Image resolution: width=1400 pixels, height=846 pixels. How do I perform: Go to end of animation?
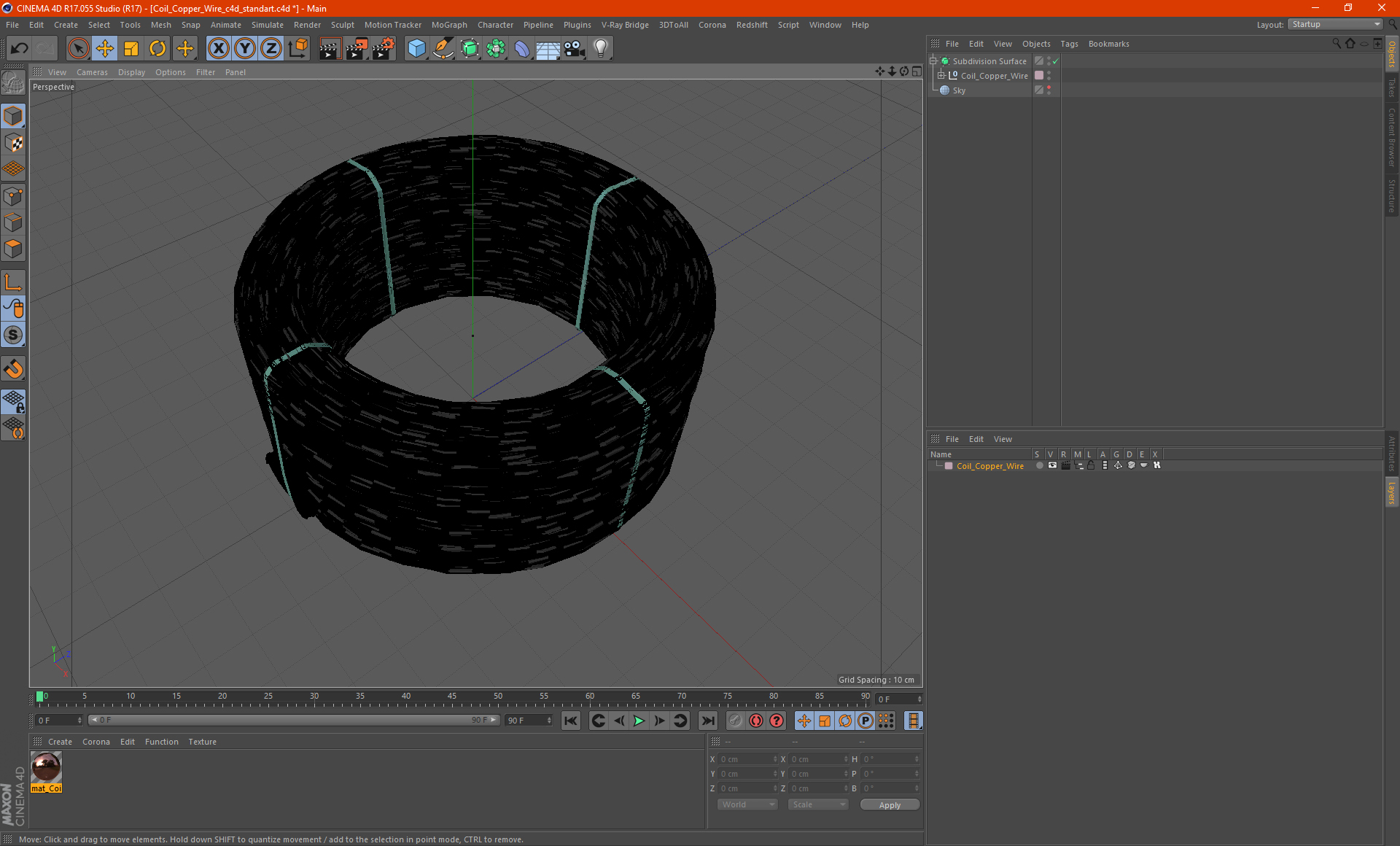point(708,721)
